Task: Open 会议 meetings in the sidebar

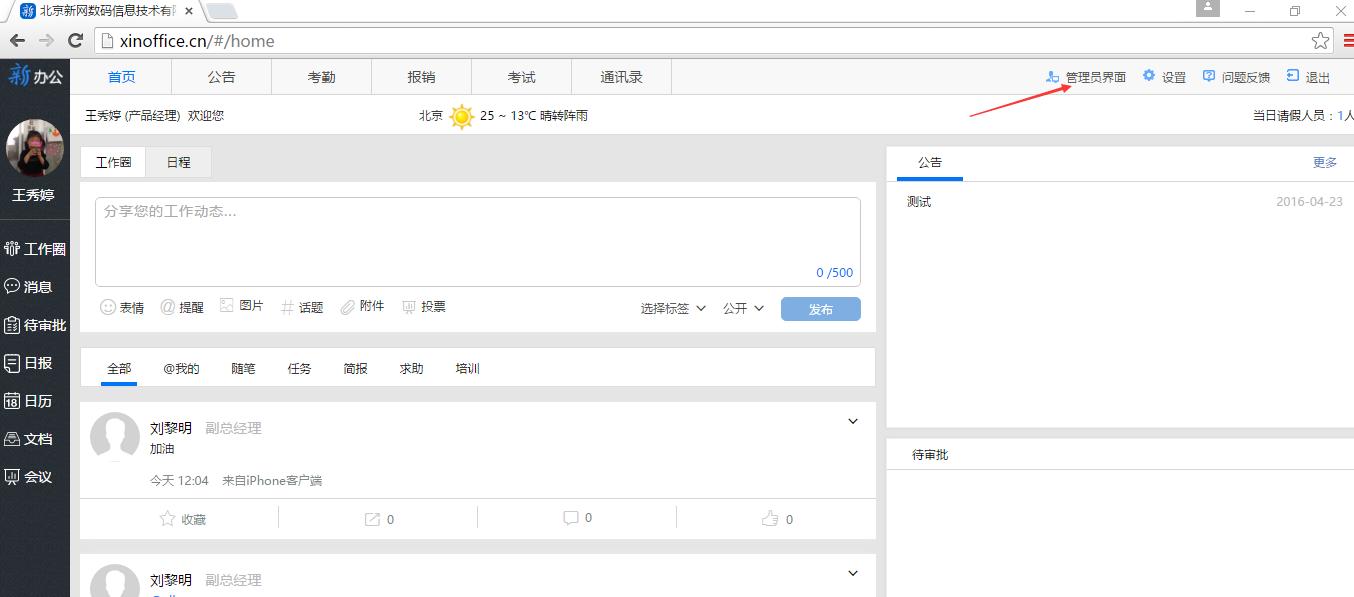Action: tap(29, 477)
